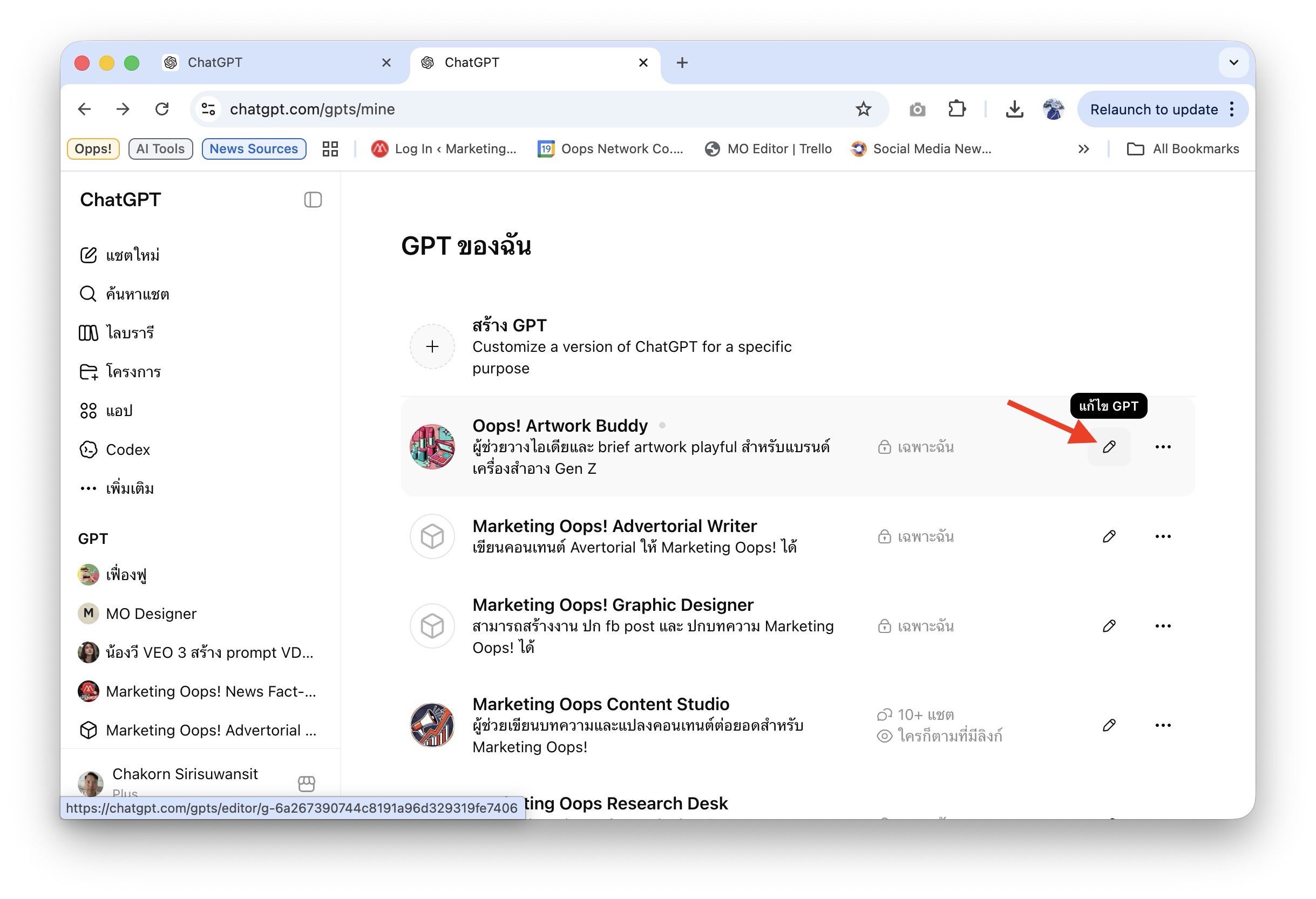Go forward in browser history
1316x899 pixels.
[x=123, y=108]
